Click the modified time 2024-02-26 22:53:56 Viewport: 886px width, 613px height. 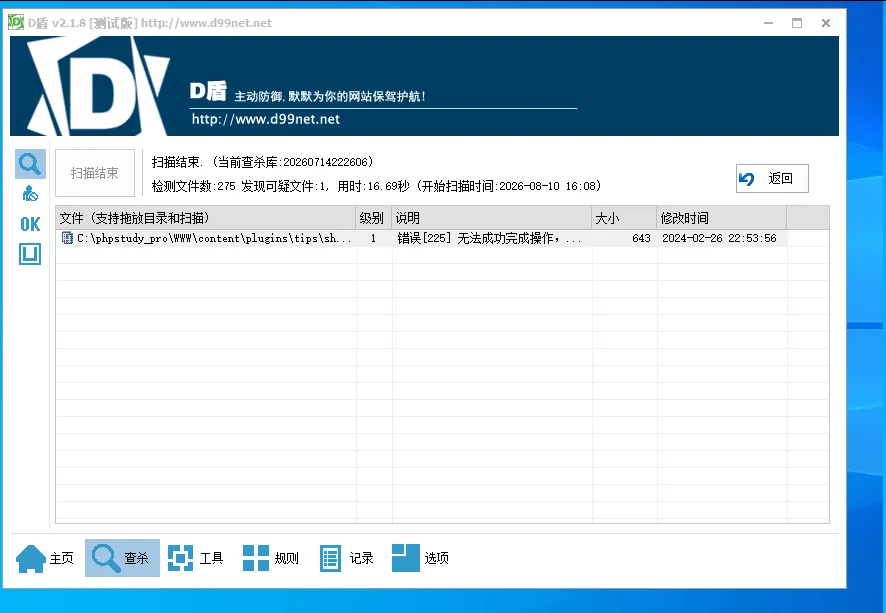coord(719,238)
